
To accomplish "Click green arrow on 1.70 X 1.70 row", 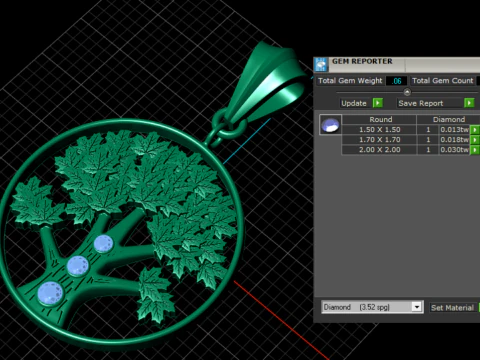I will point(475,140).
